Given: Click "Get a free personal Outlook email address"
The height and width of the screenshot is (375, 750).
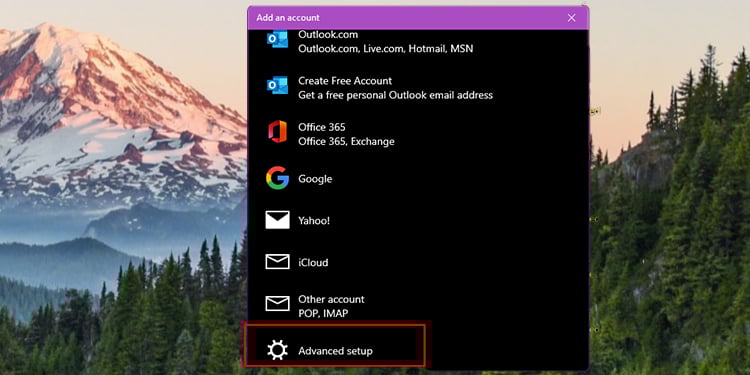Looking at the screenshot, I should (395, 95).
